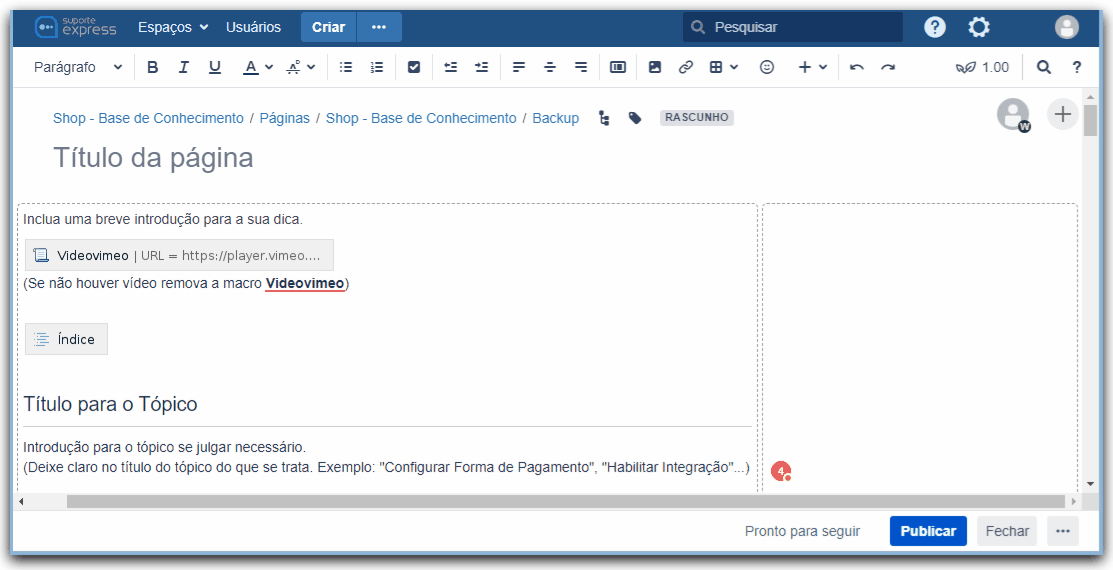Undo the last edit
Image resolution: width=1113 pixels, height=570 pixels.
pyautogui.click(x=857, y=67)
